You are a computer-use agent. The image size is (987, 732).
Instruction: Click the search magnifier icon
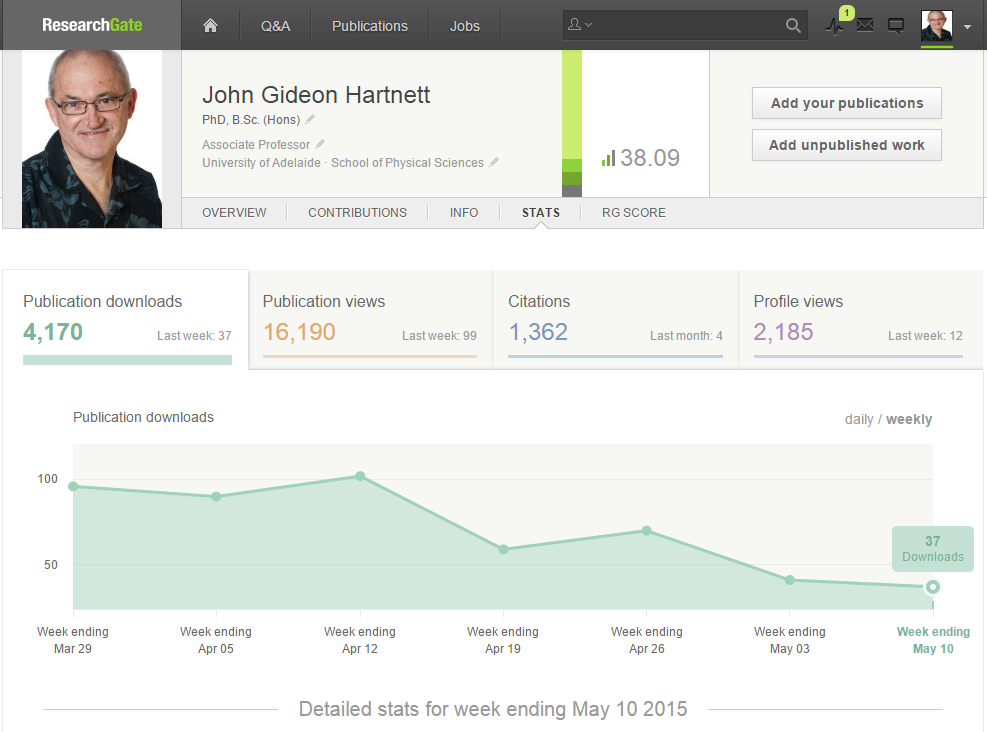[x=793, y=26]
